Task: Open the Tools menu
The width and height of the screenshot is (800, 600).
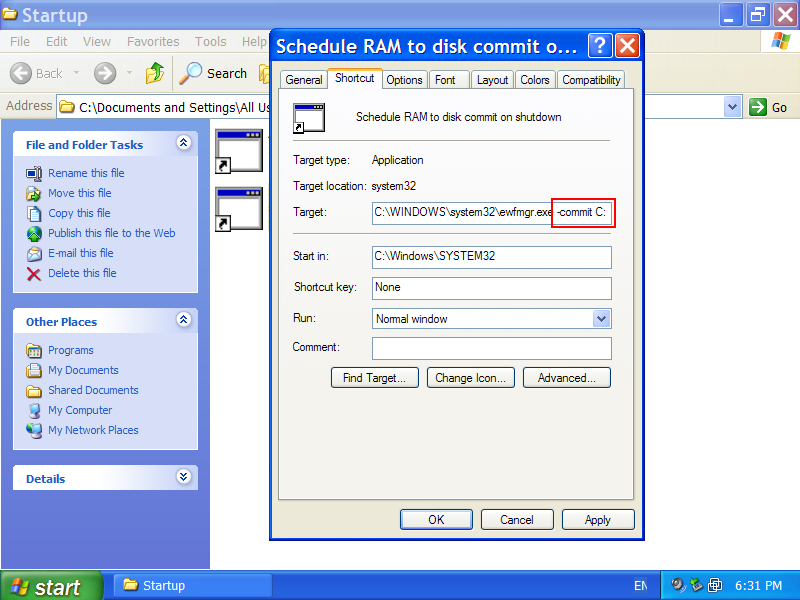Action: tap(211, 41)
